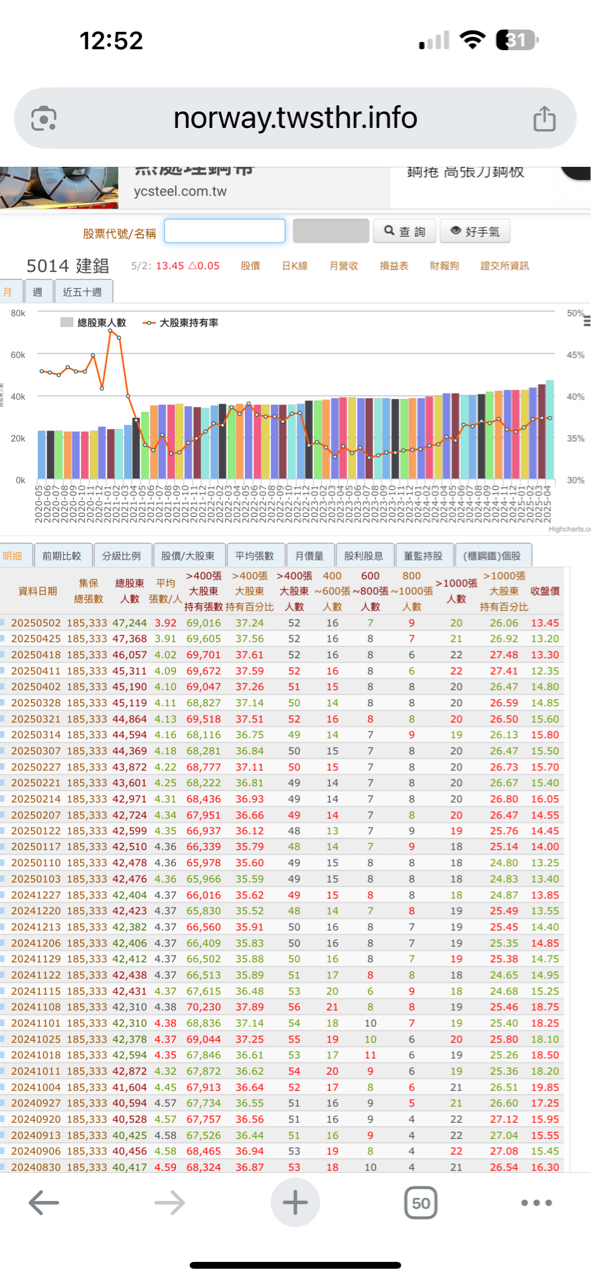Select the 分級比例 table tab
Image resolution: width=591 pixels, height=1280 pixels.
pyautogui.click(x=123, y=556)
